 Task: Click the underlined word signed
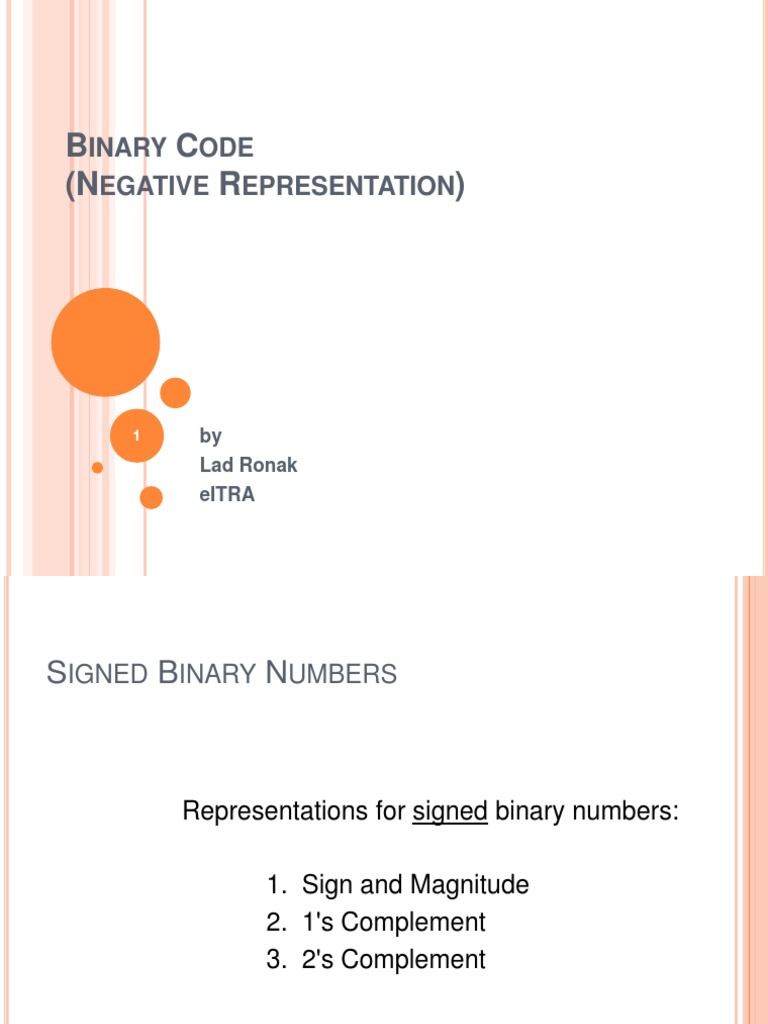[x=449, y=812]
